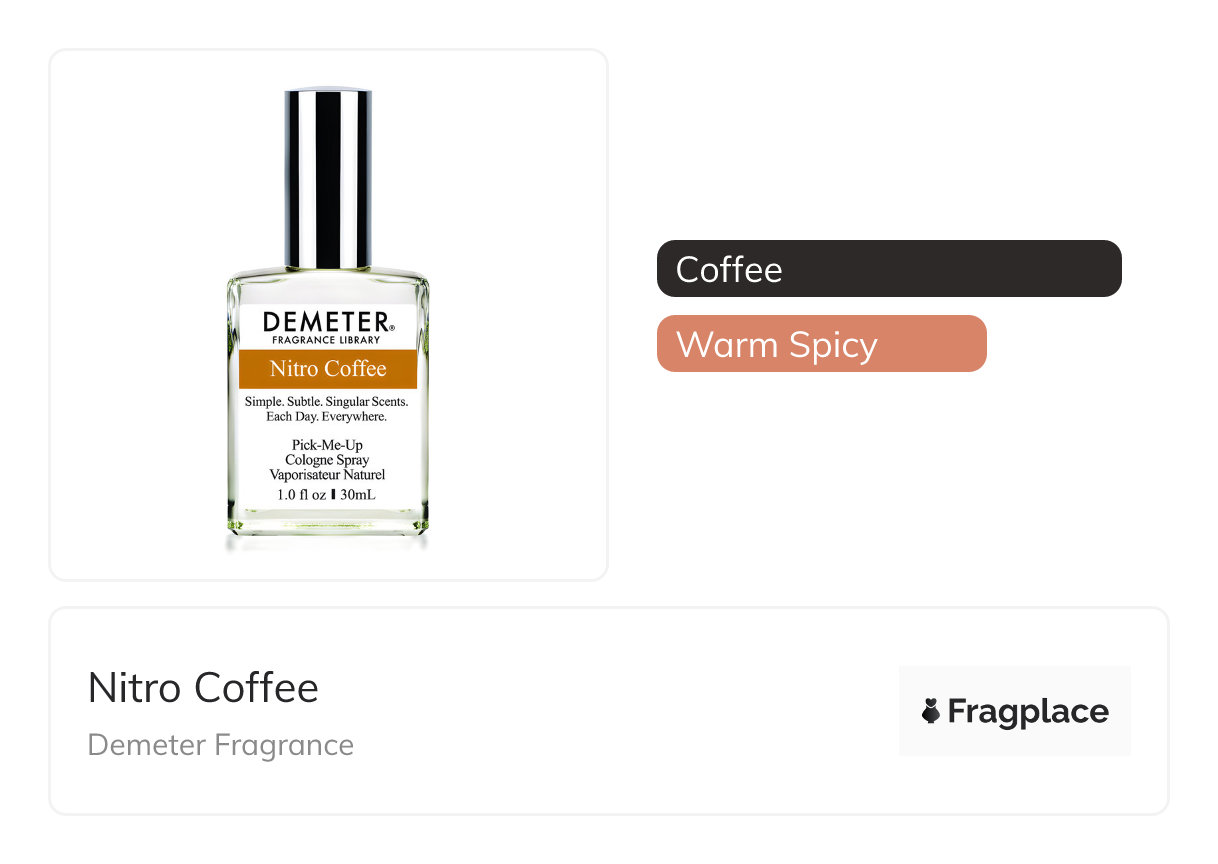Viewport: 1218px width, 864px height.
Task: Select the Coffee accord bar
Action: point(889,268)
